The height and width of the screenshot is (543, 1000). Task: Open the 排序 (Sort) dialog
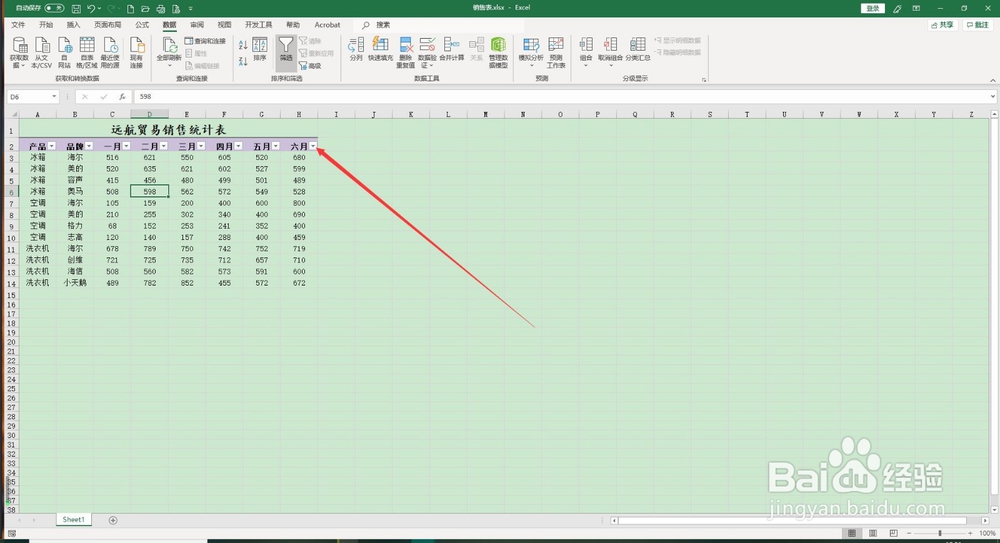(260, 49)
